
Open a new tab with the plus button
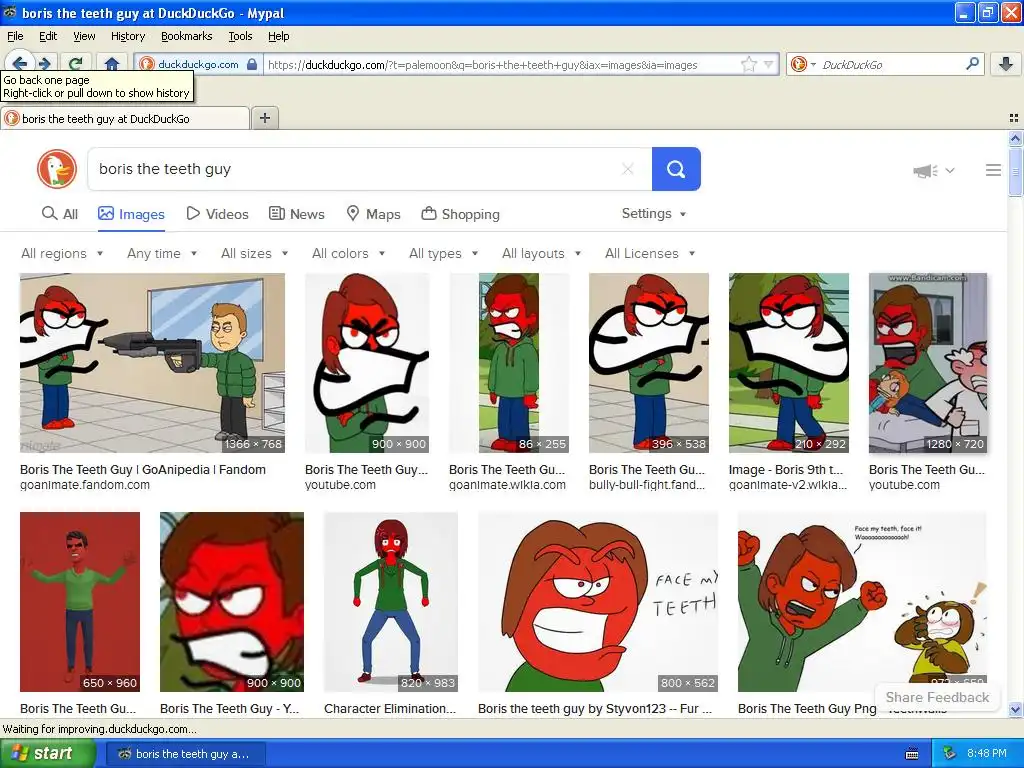tap(264, 118)
